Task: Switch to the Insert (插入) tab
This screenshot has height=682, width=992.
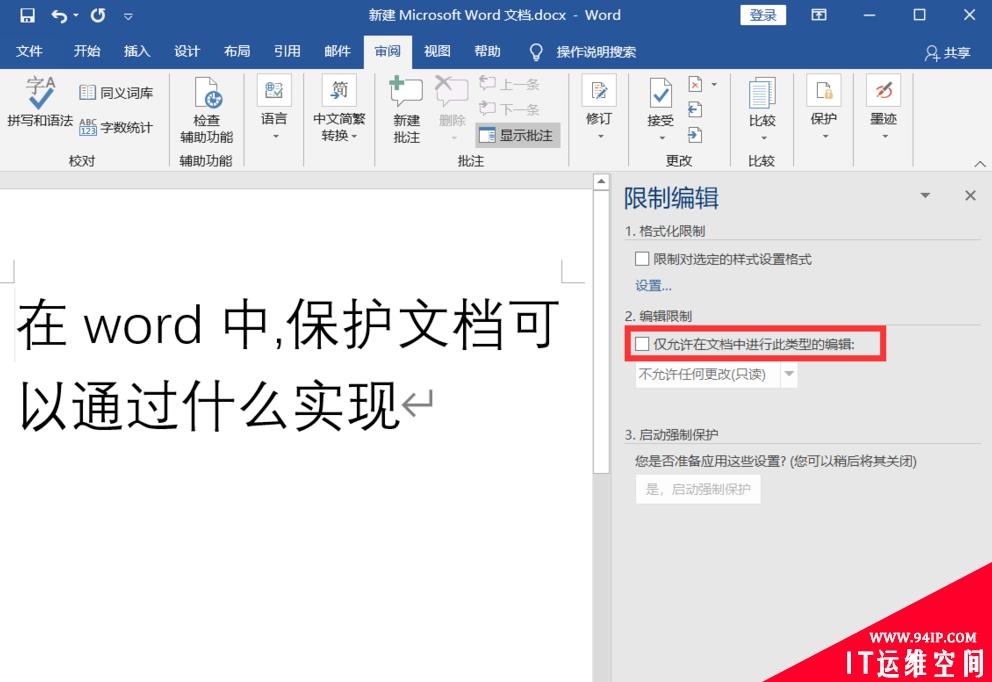Action: 137,51
